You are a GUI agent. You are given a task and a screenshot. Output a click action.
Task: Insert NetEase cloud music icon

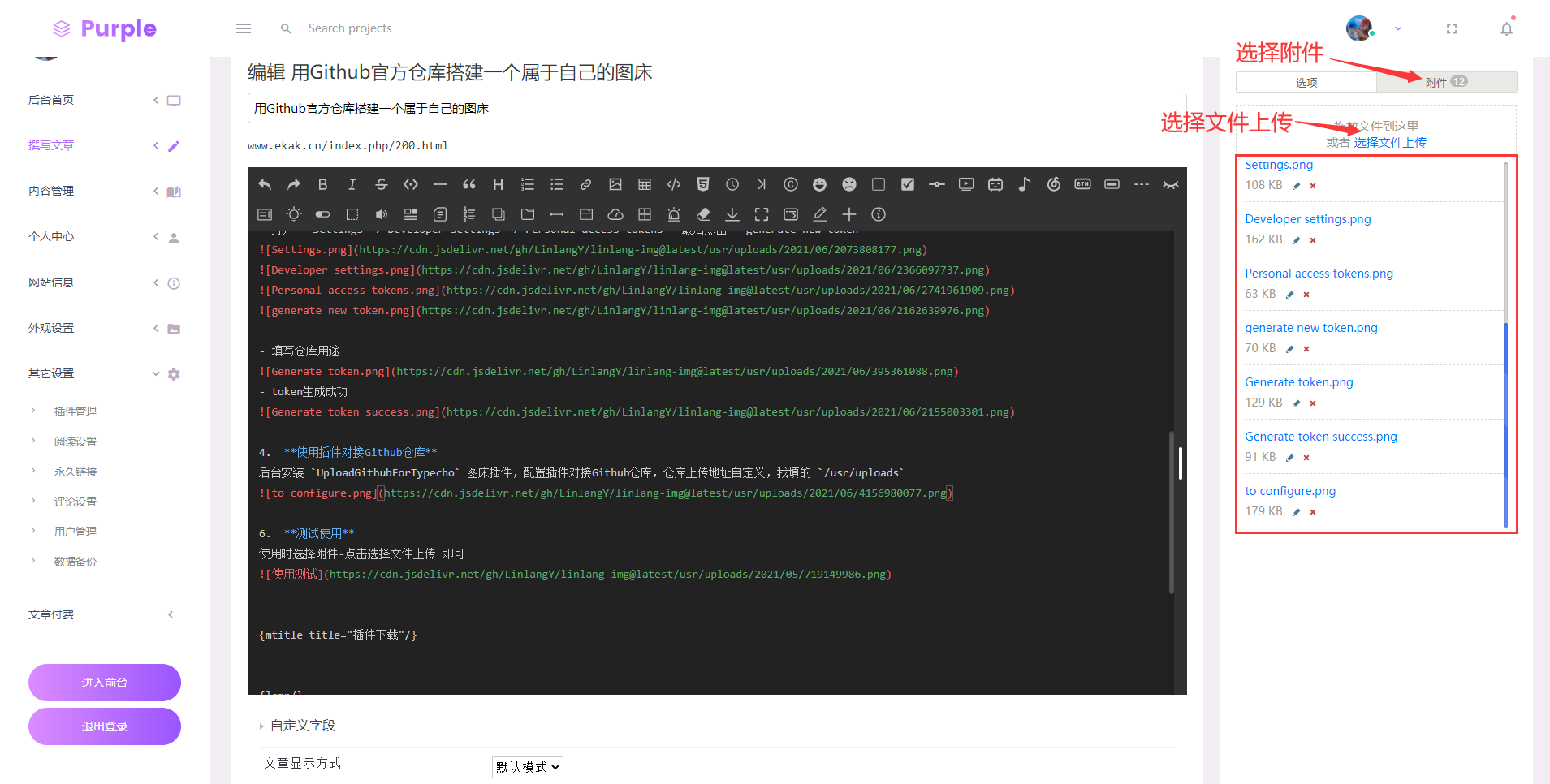(1054, 184)
